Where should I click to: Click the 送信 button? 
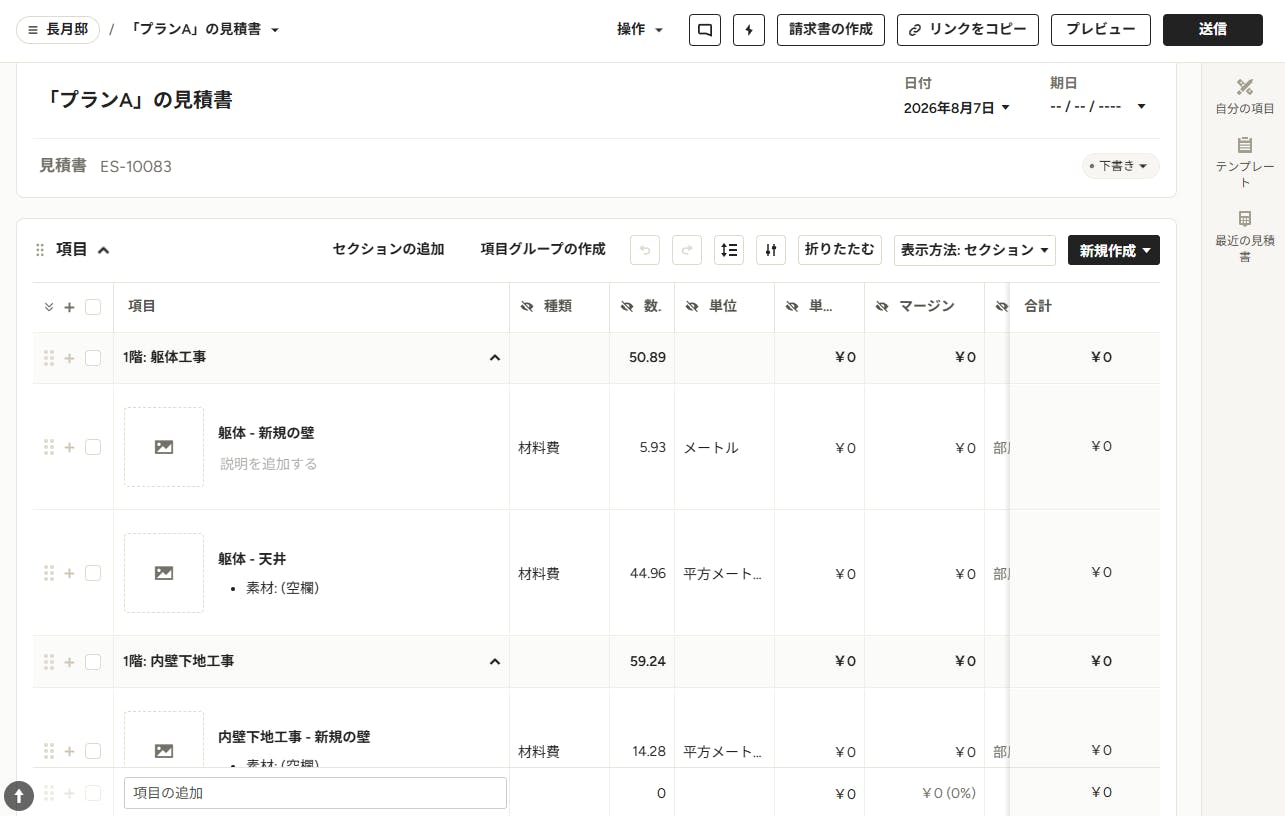point(1213,30)
